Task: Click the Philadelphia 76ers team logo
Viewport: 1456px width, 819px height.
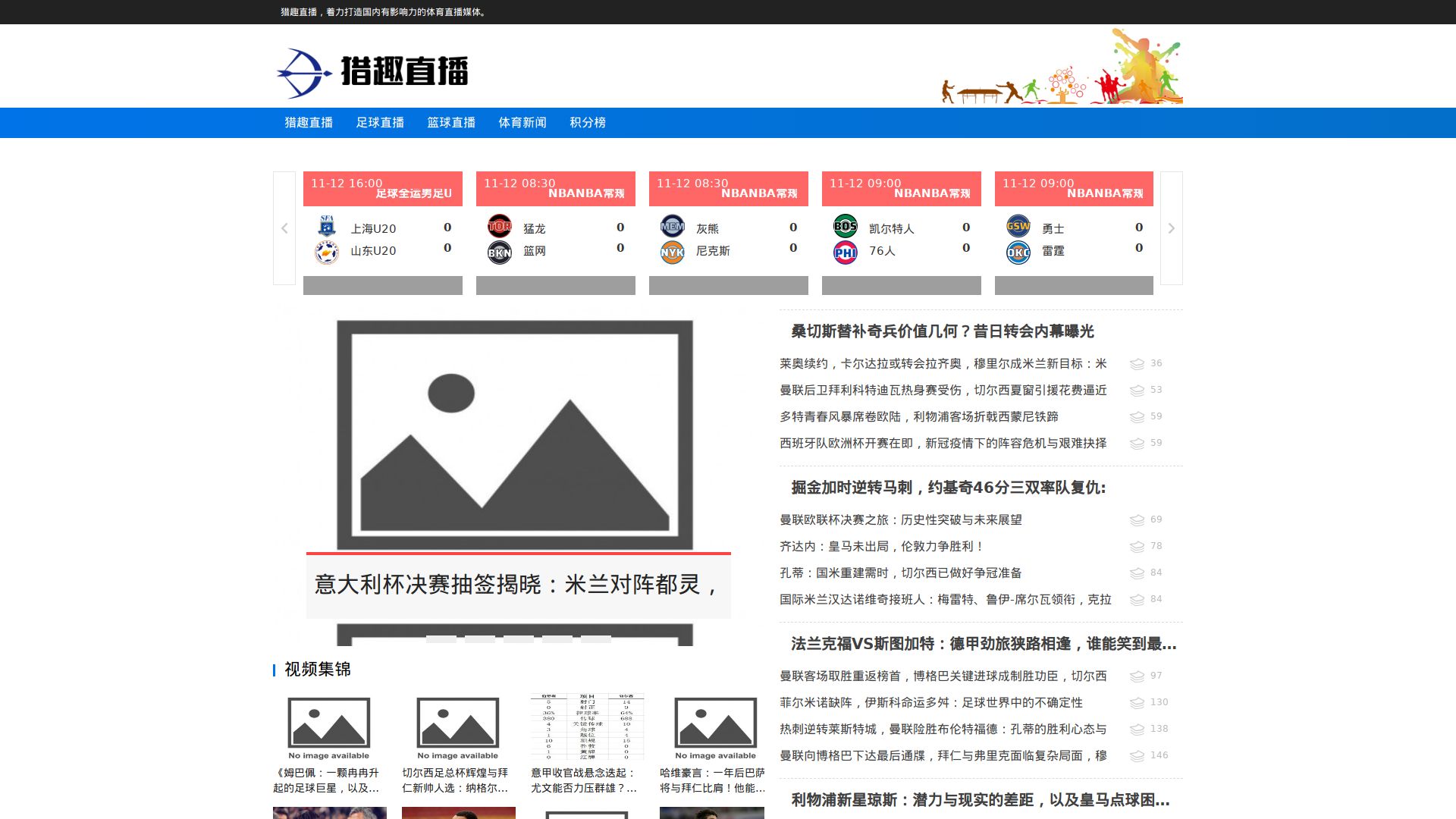Action: coord(845,252)
